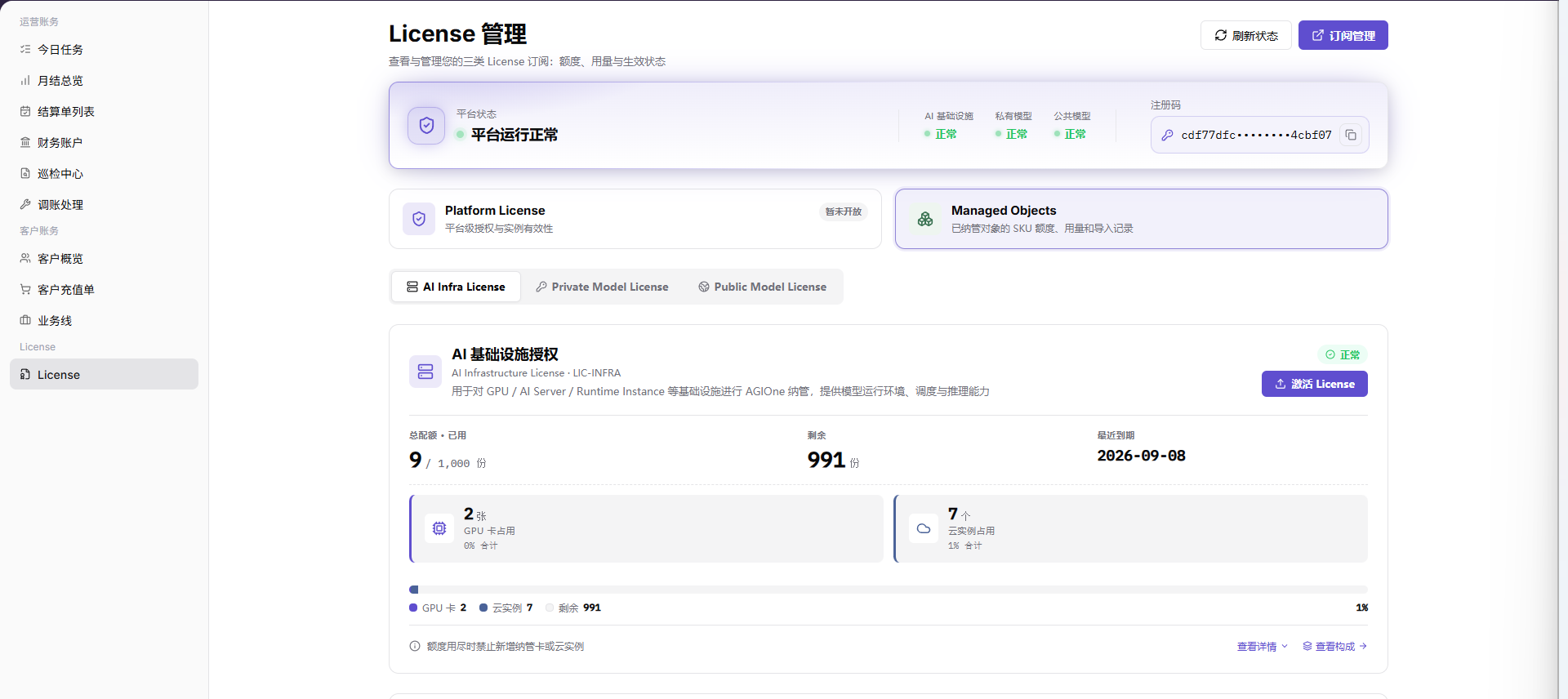The width and height of the screenshot is (1568, 699).
Task: Switch to Public Model License tab
Action: 763,287
